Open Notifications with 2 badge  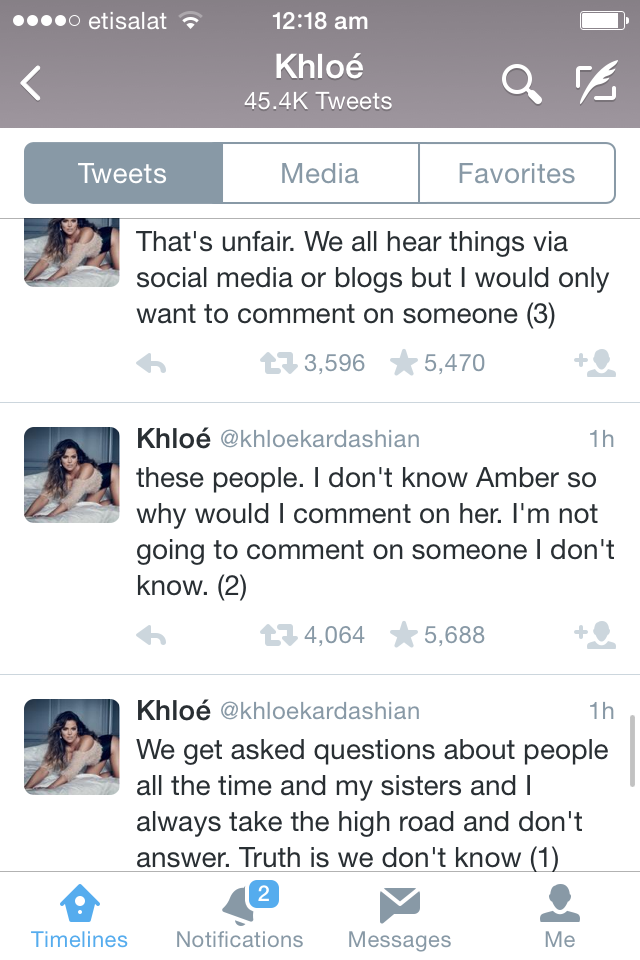tap(239, 918)
